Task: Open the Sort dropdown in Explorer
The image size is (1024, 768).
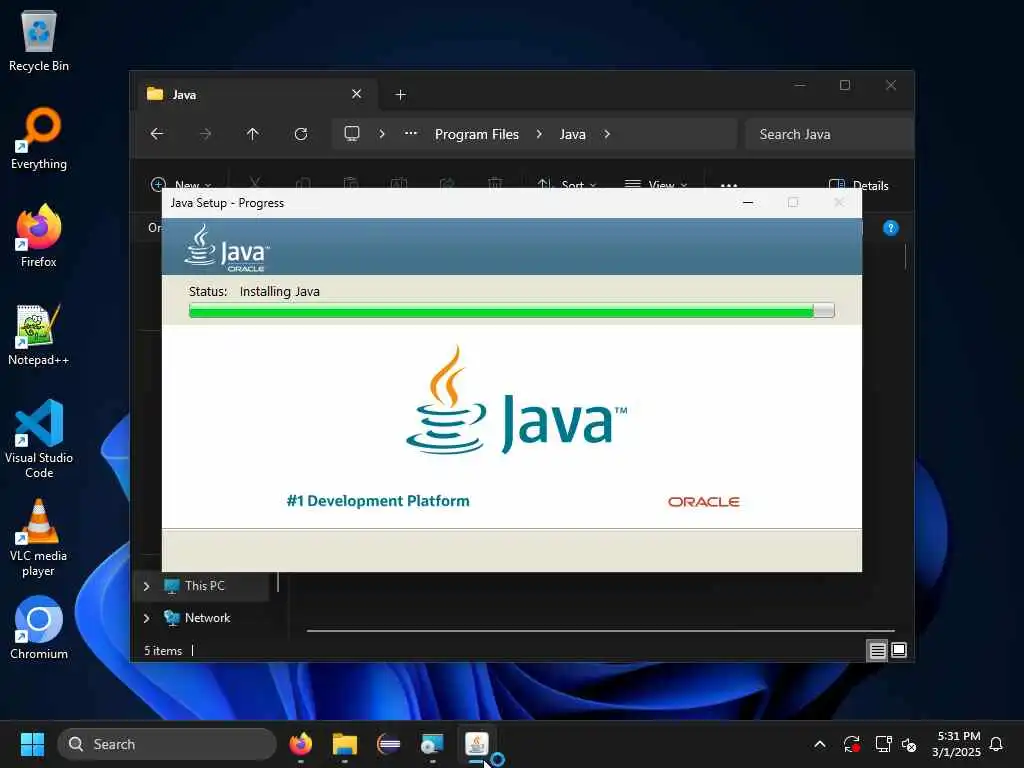Action: 566,184
